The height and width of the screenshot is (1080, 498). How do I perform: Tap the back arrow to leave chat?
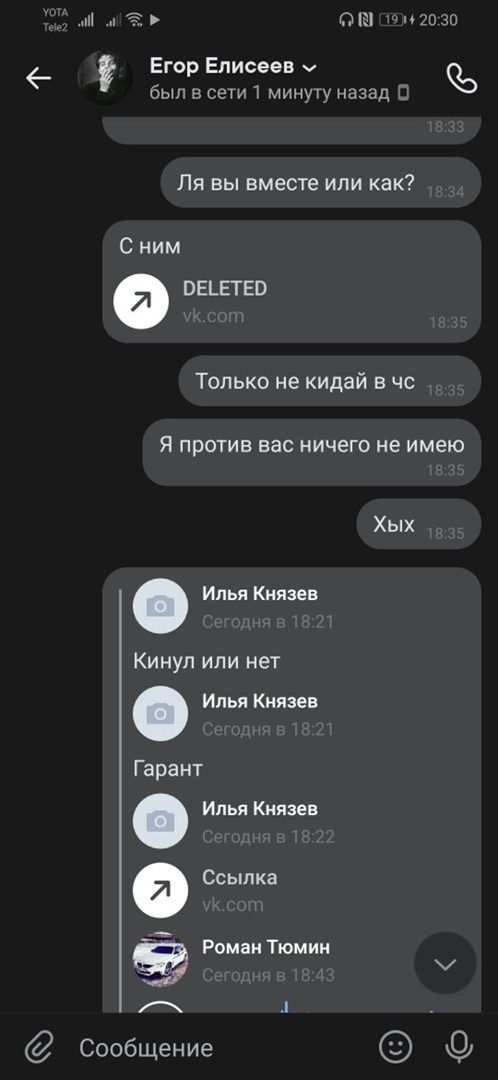pyautogui.click(x=39, y=79)
